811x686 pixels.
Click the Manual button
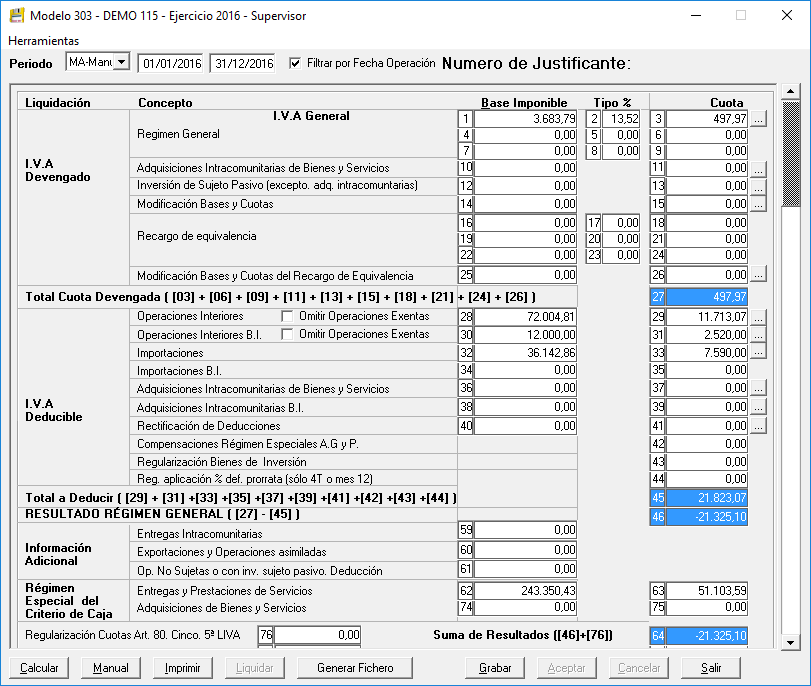(x=111, y=668)
